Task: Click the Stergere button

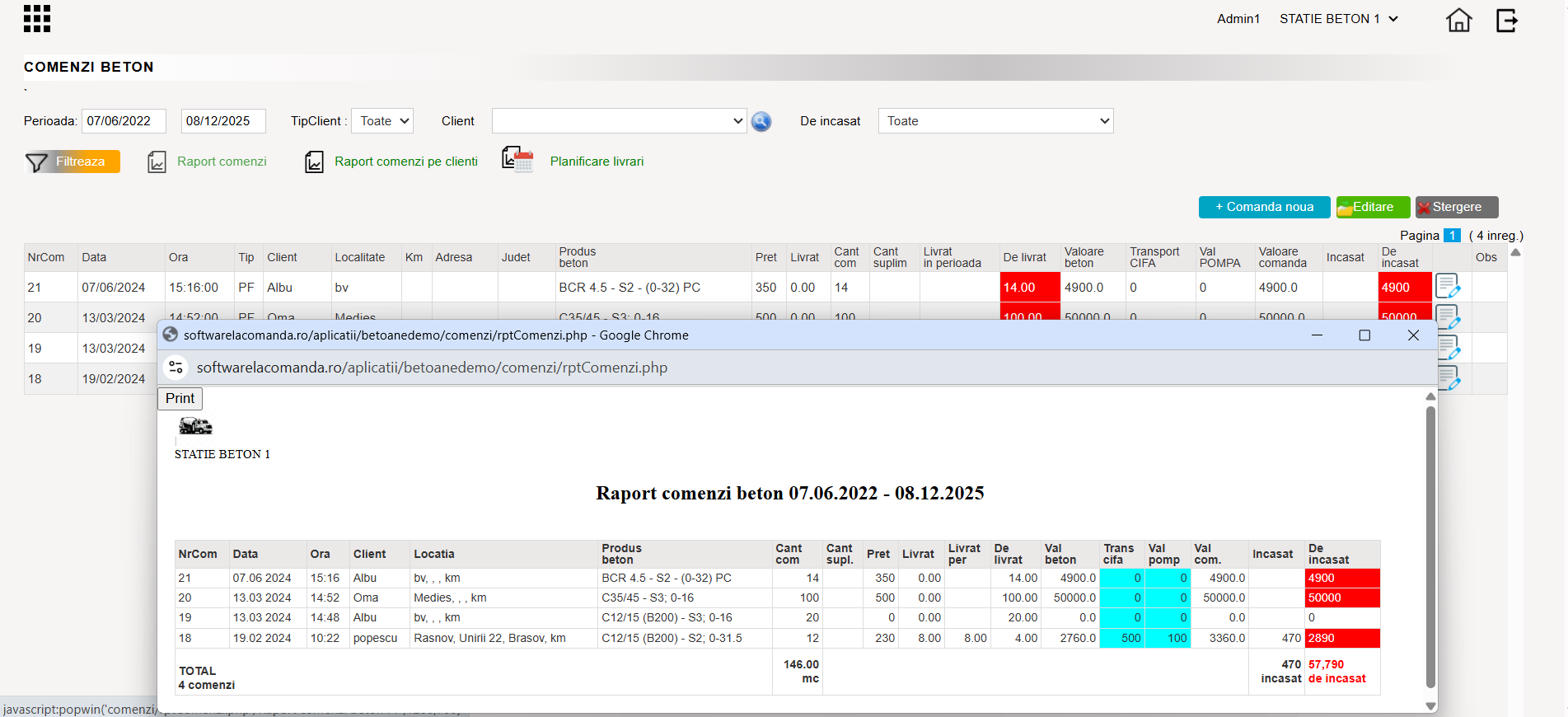Action: [x=1457, y=207]
